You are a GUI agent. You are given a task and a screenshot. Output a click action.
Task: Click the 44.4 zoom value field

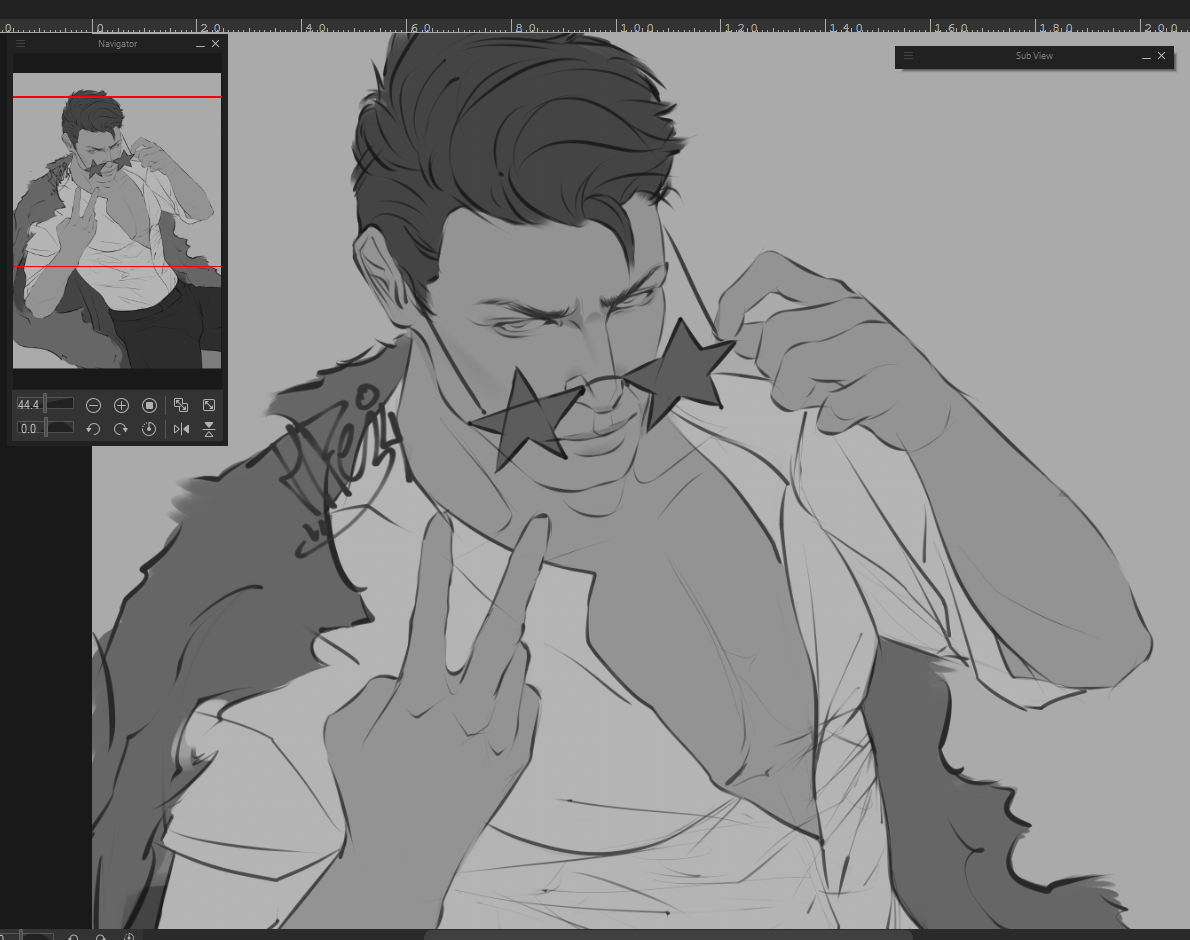click(x=29, y=404)
